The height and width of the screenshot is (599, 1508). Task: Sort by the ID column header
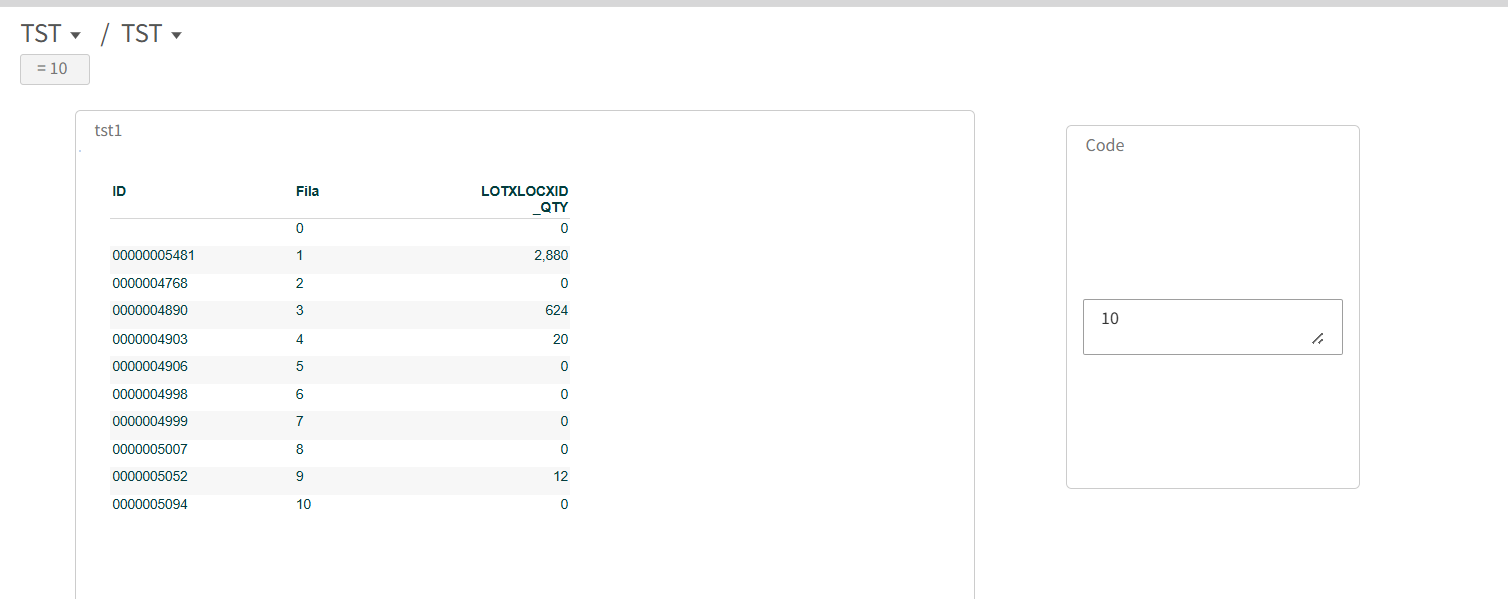(119, 191)
